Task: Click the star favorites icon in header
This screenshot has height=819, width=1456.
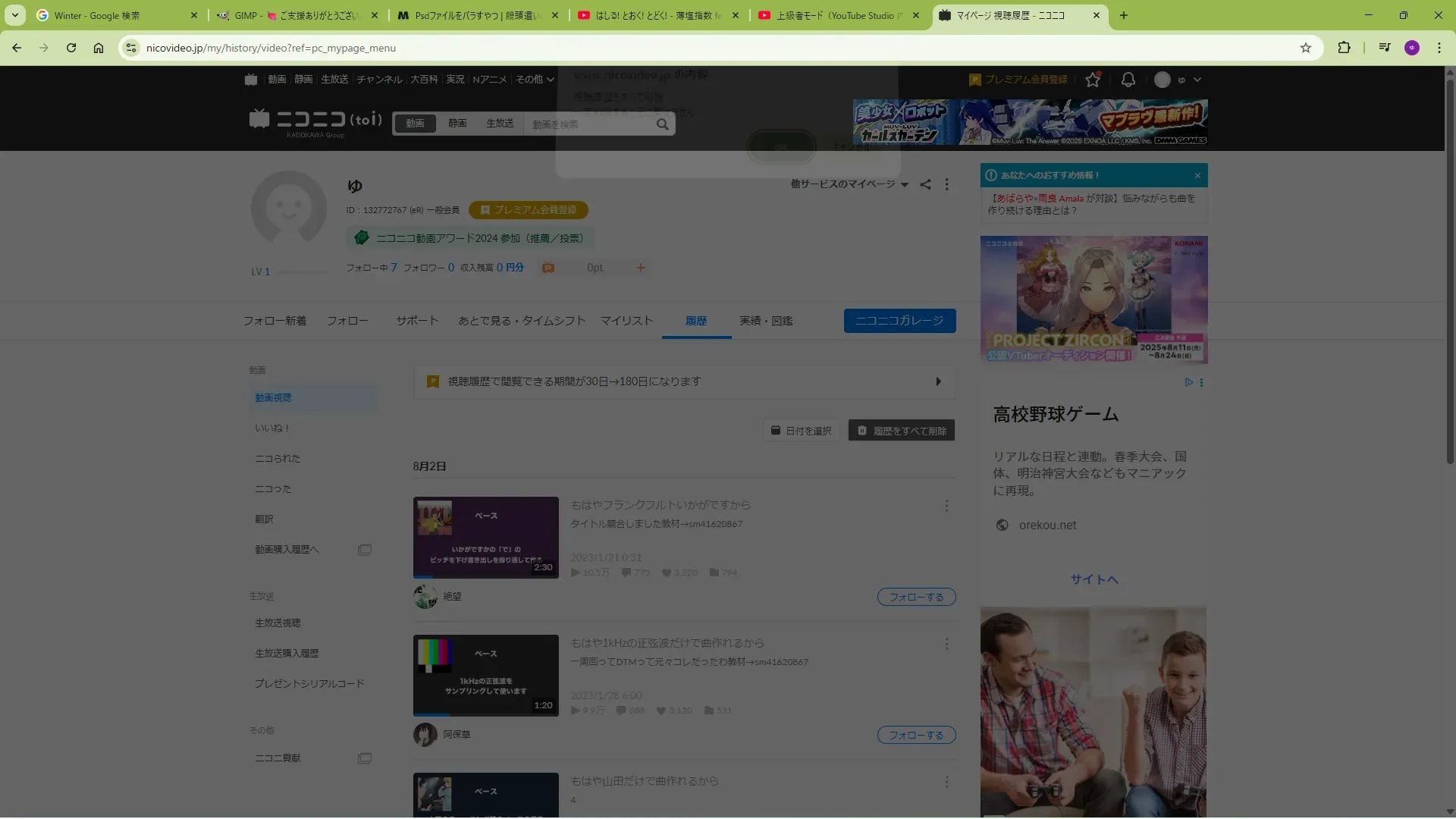Action: point(1092,80)
